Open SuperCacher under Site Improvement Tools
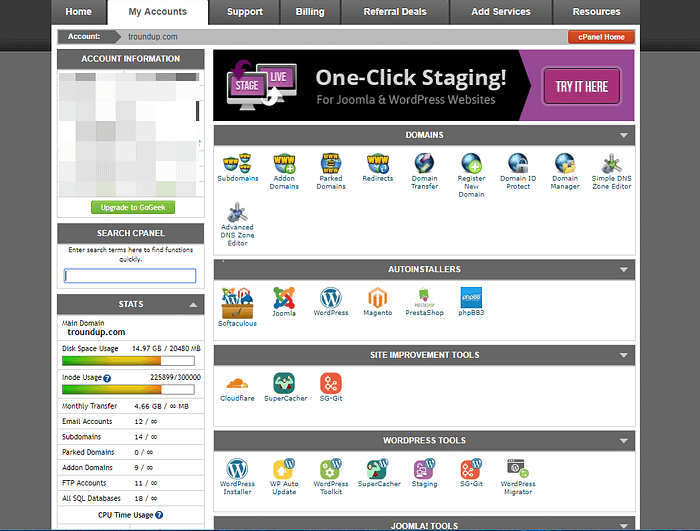 285,387
